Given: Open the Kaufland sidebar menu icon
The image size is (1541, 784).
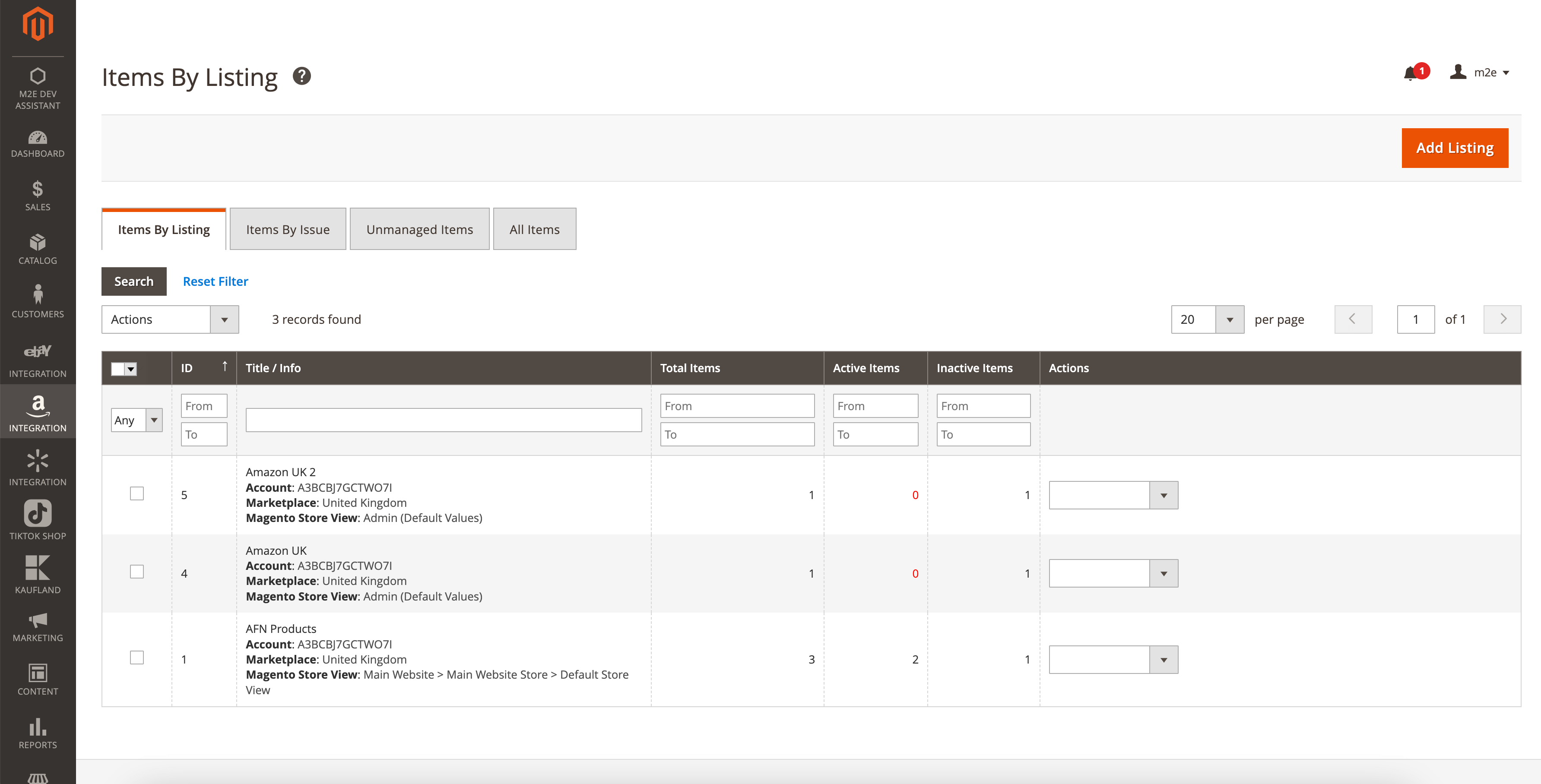Looking at the screenshot, I should coord(38,574).
